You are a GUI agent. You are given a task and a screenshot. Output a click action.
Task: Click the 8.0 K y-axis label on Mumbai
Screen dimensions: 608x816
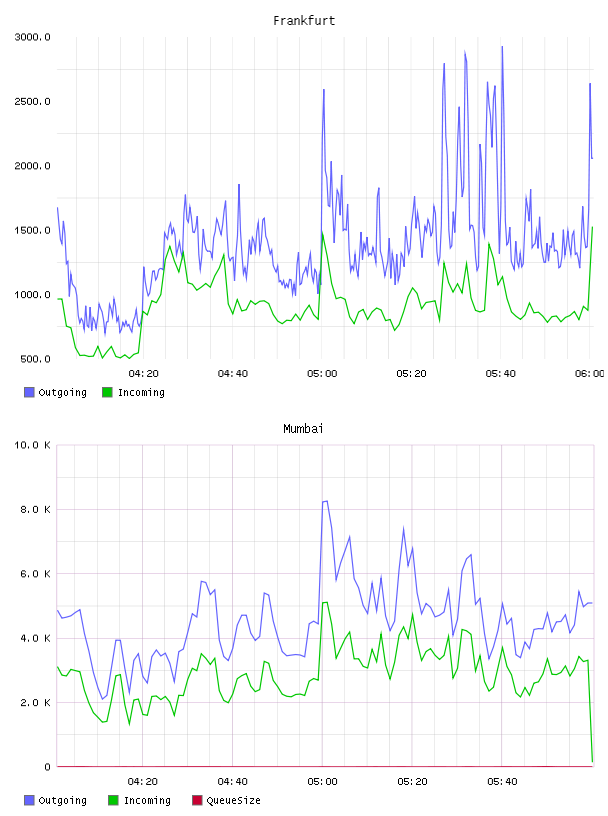click(35, 509)
